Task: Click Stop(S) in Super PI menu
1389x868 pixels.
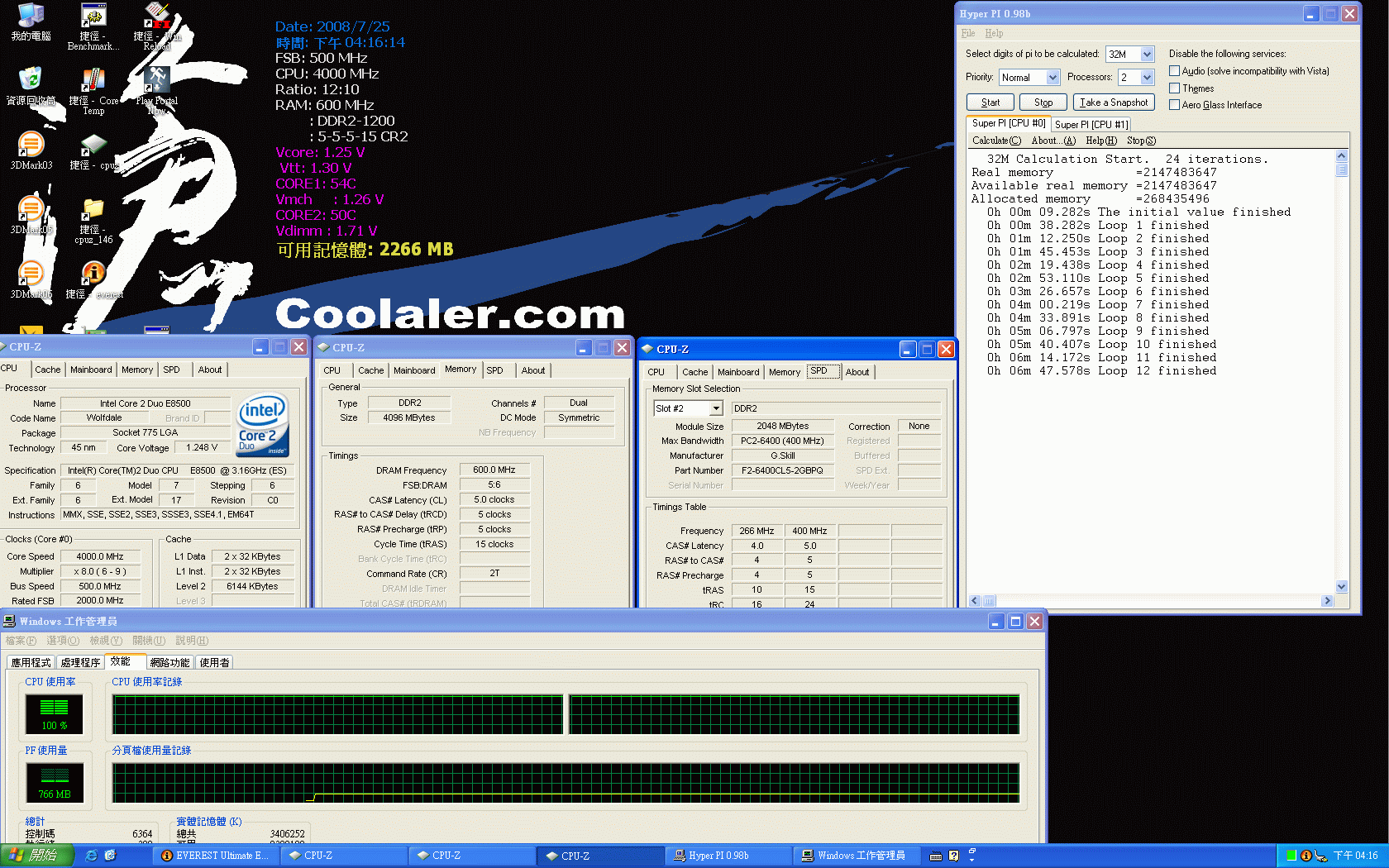Action: tap(1141, 141)
